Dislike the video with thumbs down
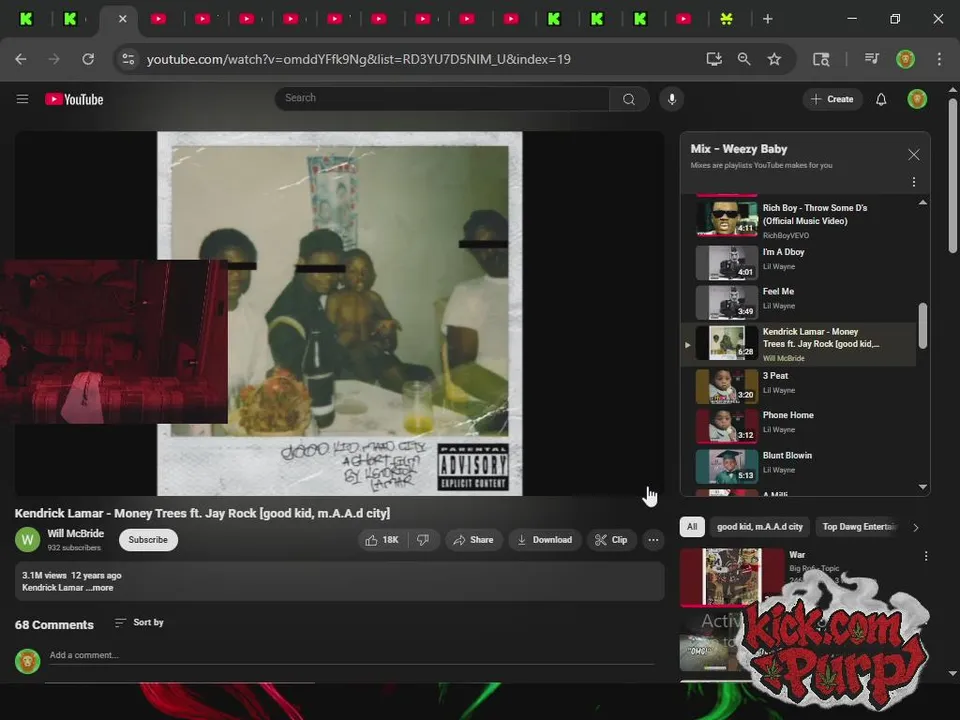The width and height of the screenshot is (960, 720). tap(423, 540)
